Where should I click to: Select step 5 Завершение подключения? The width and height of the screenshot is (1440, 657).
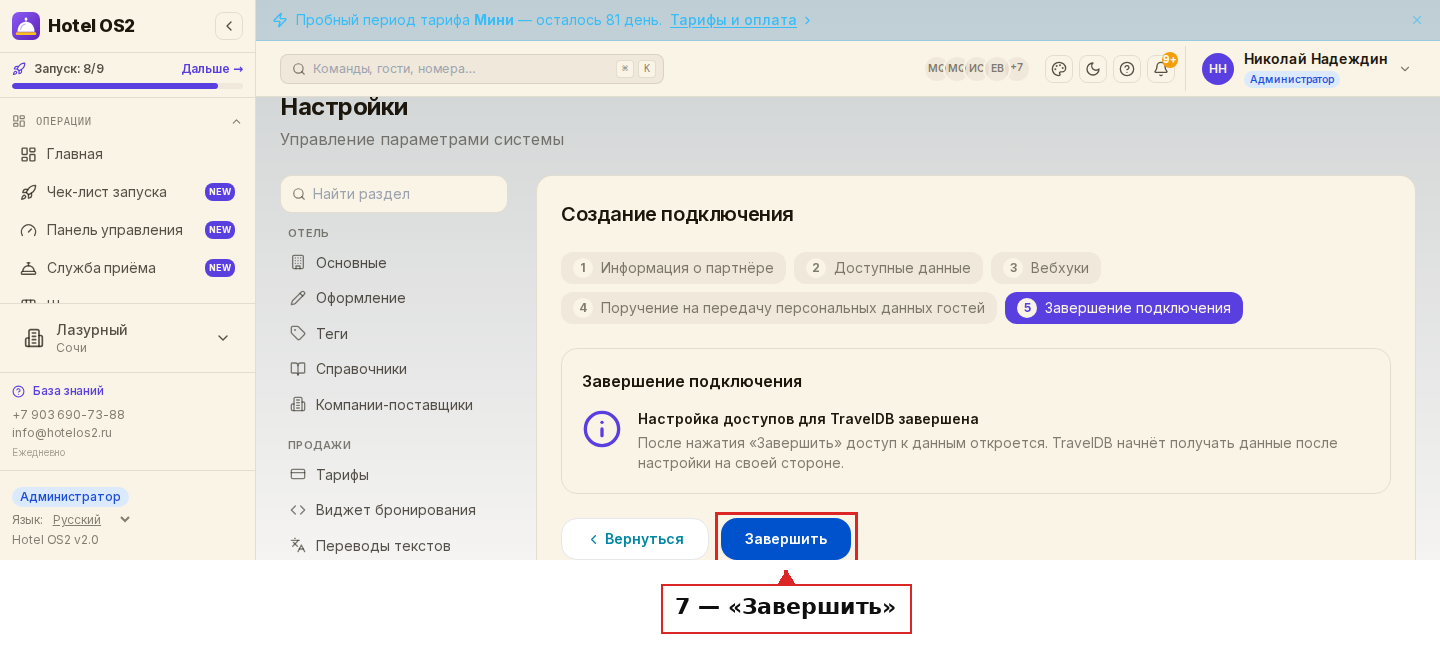coord(1124,308)
